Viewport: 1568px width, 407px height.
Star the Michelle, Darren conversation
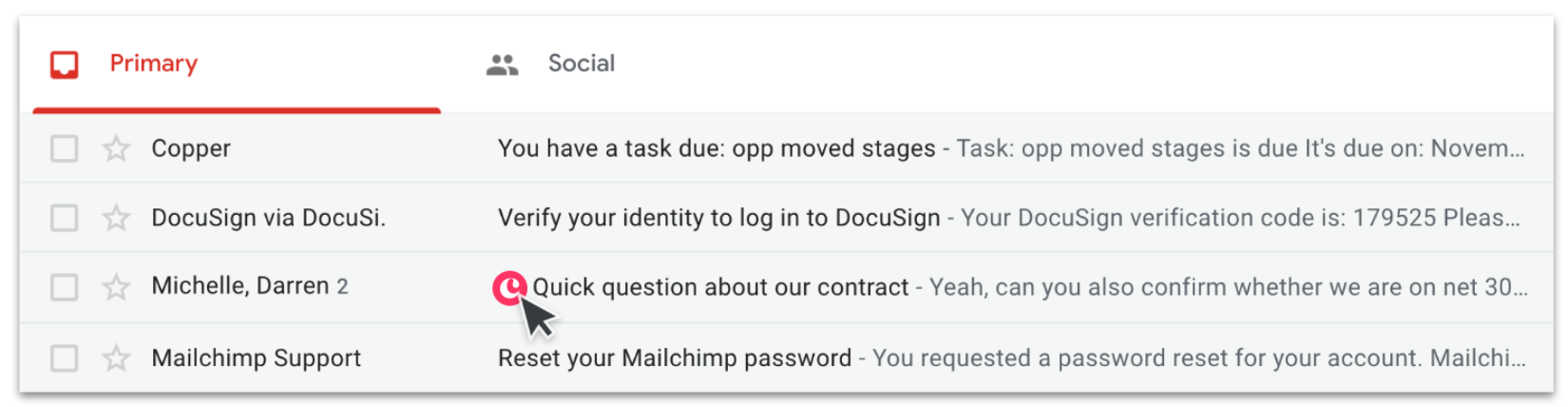pos(116,286)
